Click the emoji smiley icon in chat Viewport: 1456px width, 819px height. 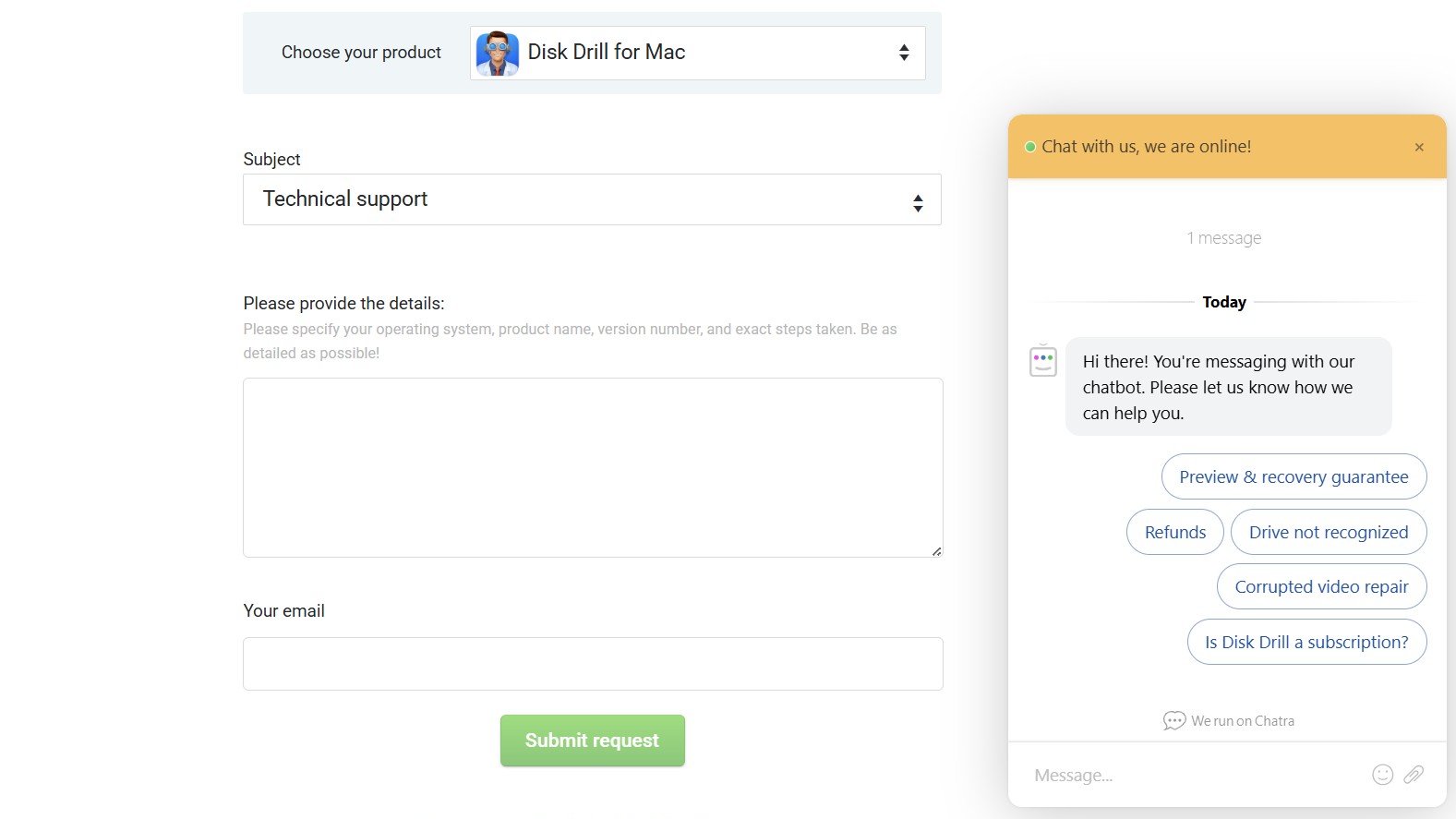1382,775
